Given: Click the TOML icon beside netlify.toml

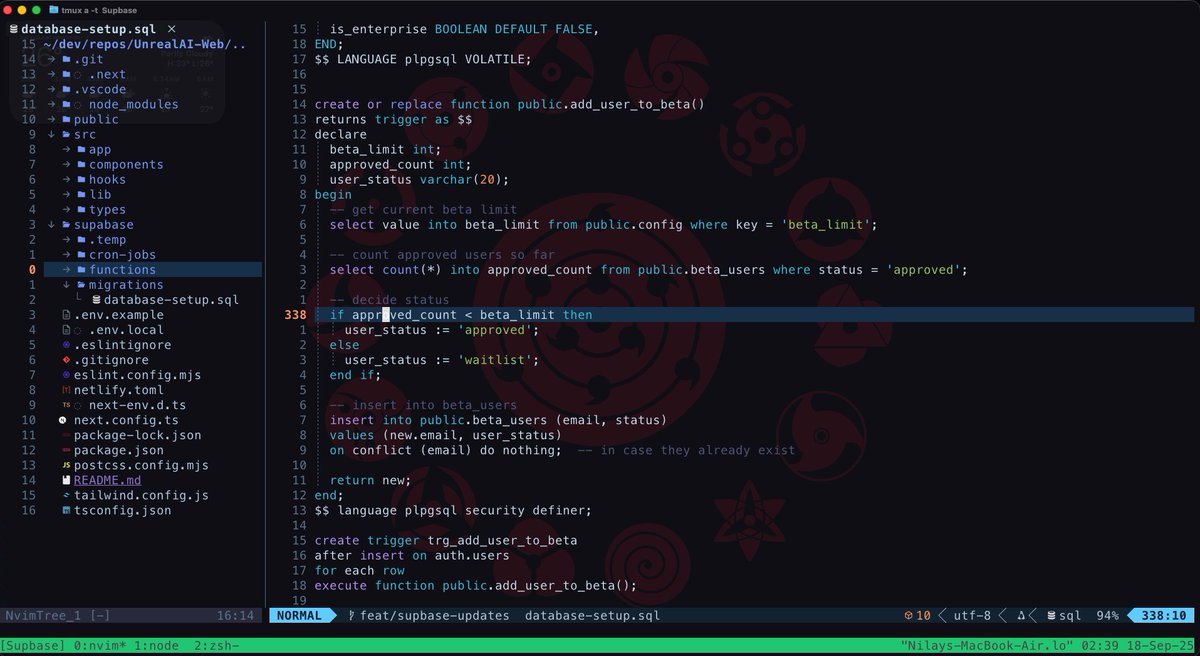Looking at the screenshot, I should pos(66,389).
